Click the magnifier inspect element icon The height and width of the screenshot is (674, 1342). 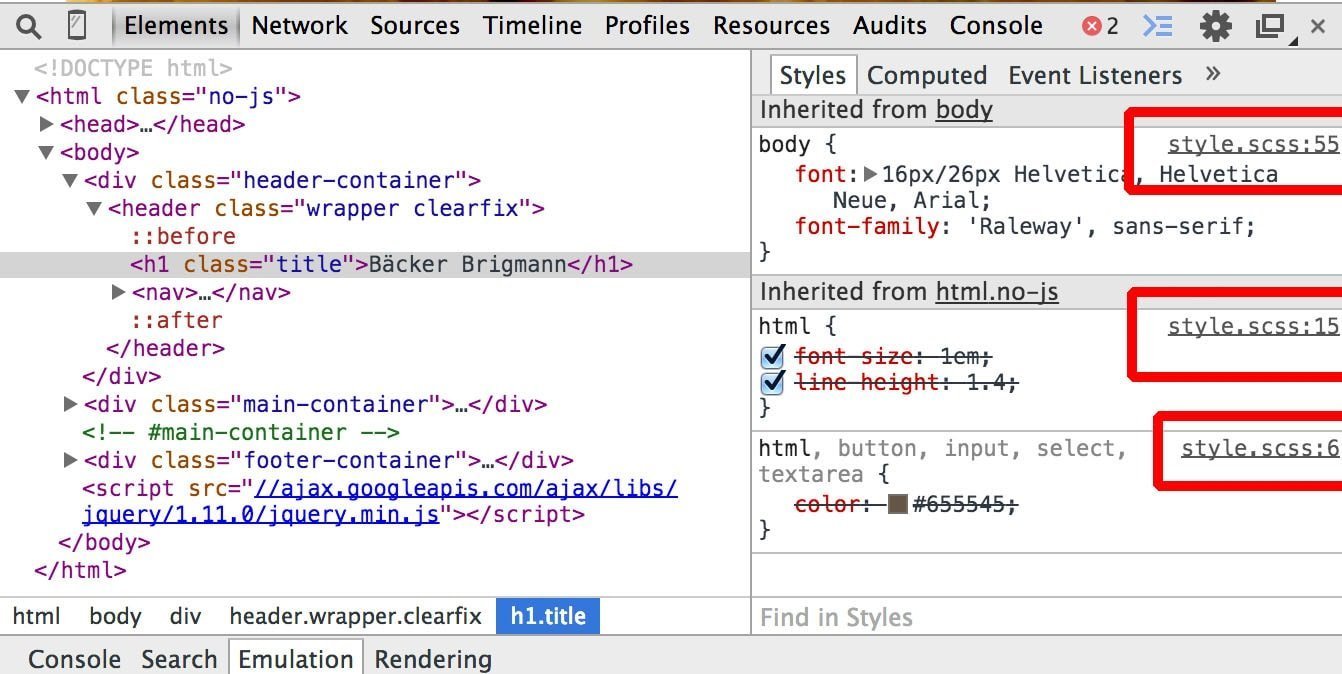coord(29,26)
